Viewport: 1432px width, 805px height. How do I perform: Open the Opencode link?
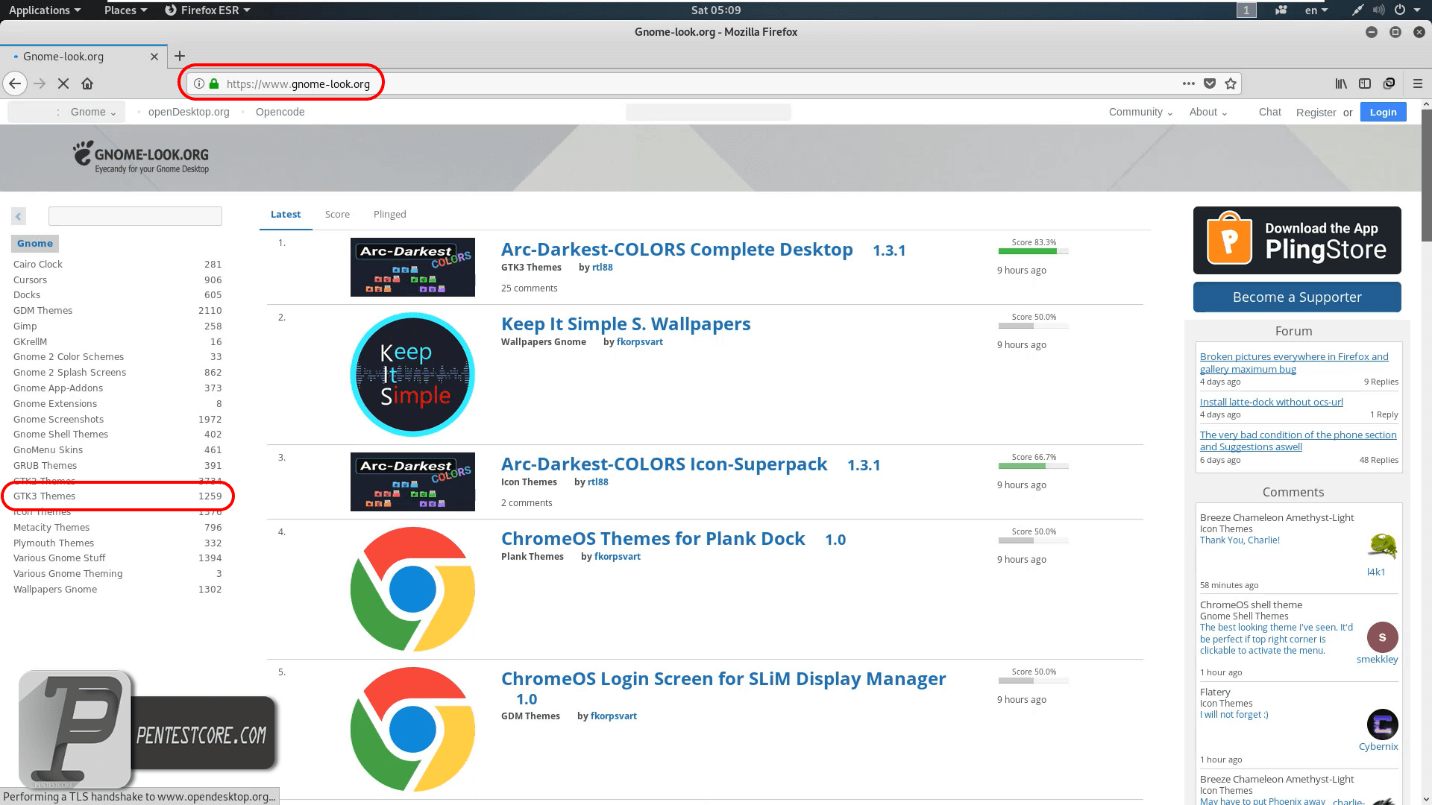280,112
